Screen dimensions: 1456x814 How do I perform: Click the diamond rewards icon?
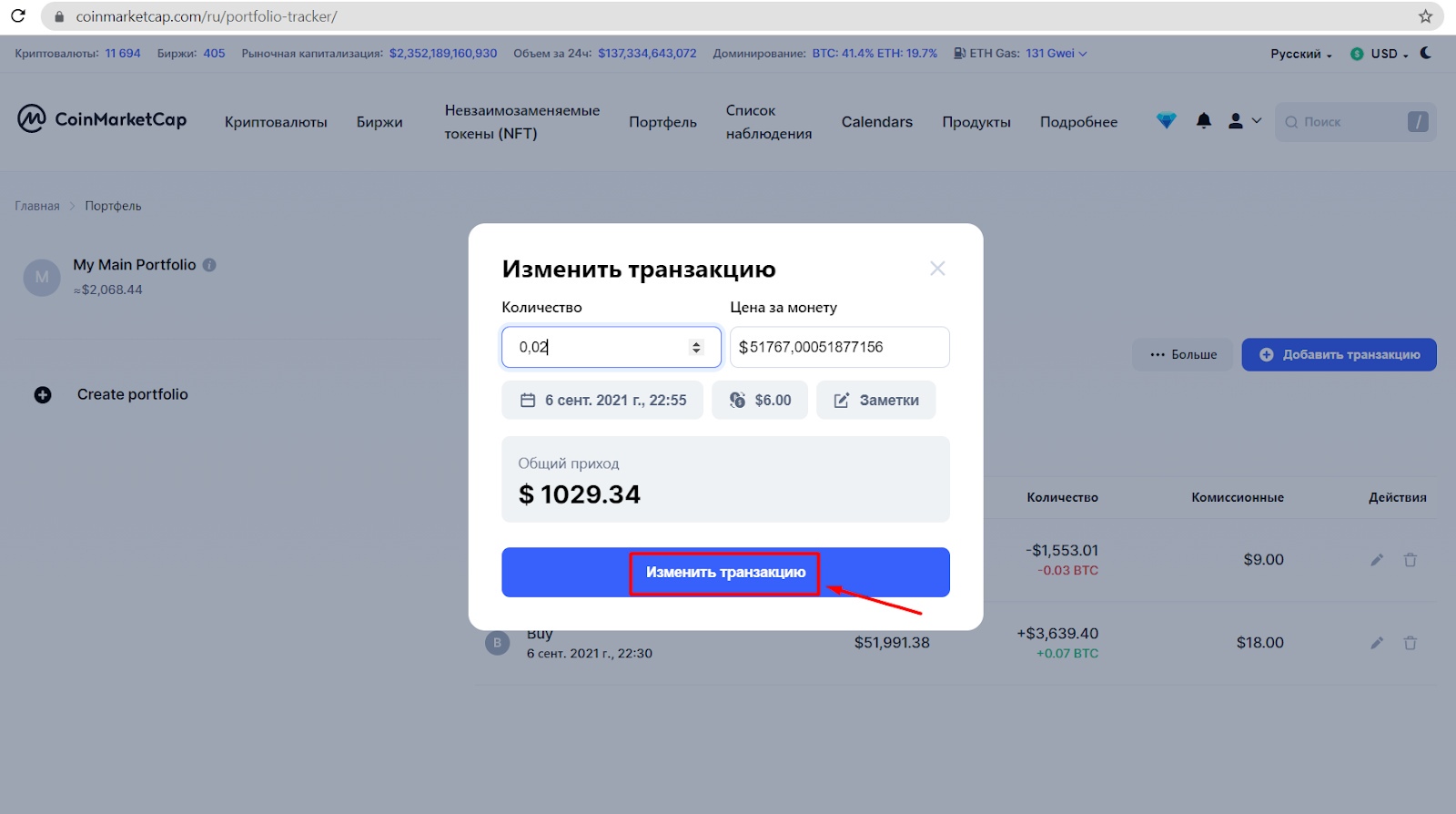coord(1166,121)
